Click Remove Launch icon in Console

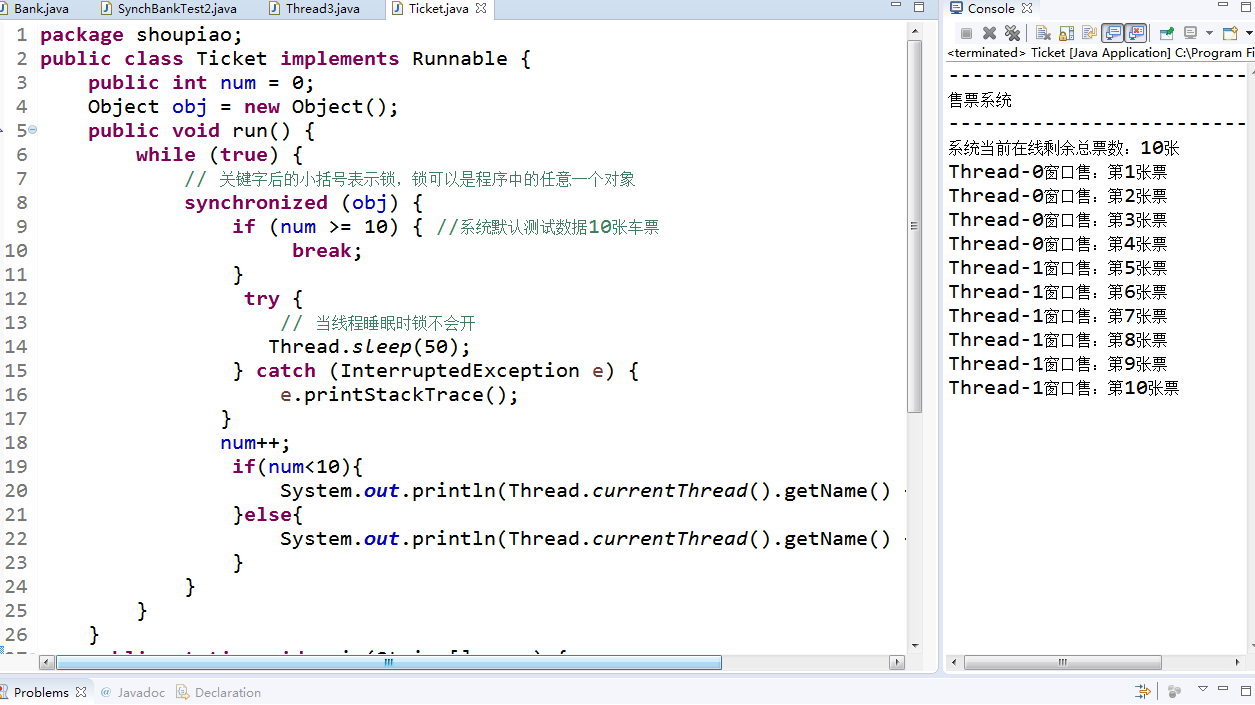989,33
